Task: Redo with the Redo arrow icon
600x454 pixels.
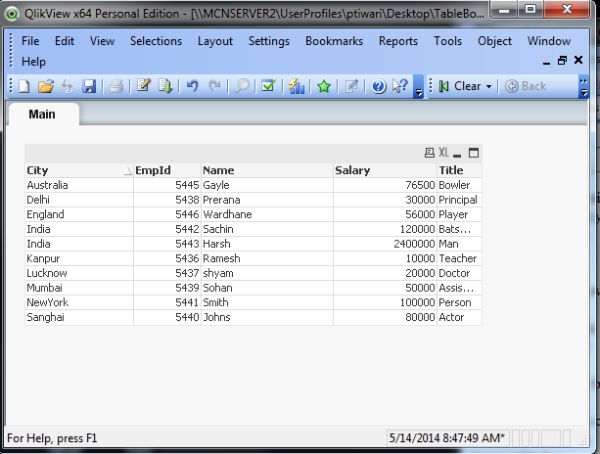Action: (215, 86)
